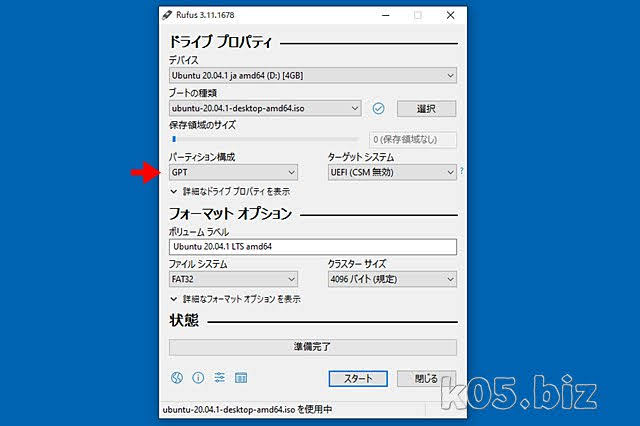Click the 閉じる button
640x426 pixels.
click(426, 379)
